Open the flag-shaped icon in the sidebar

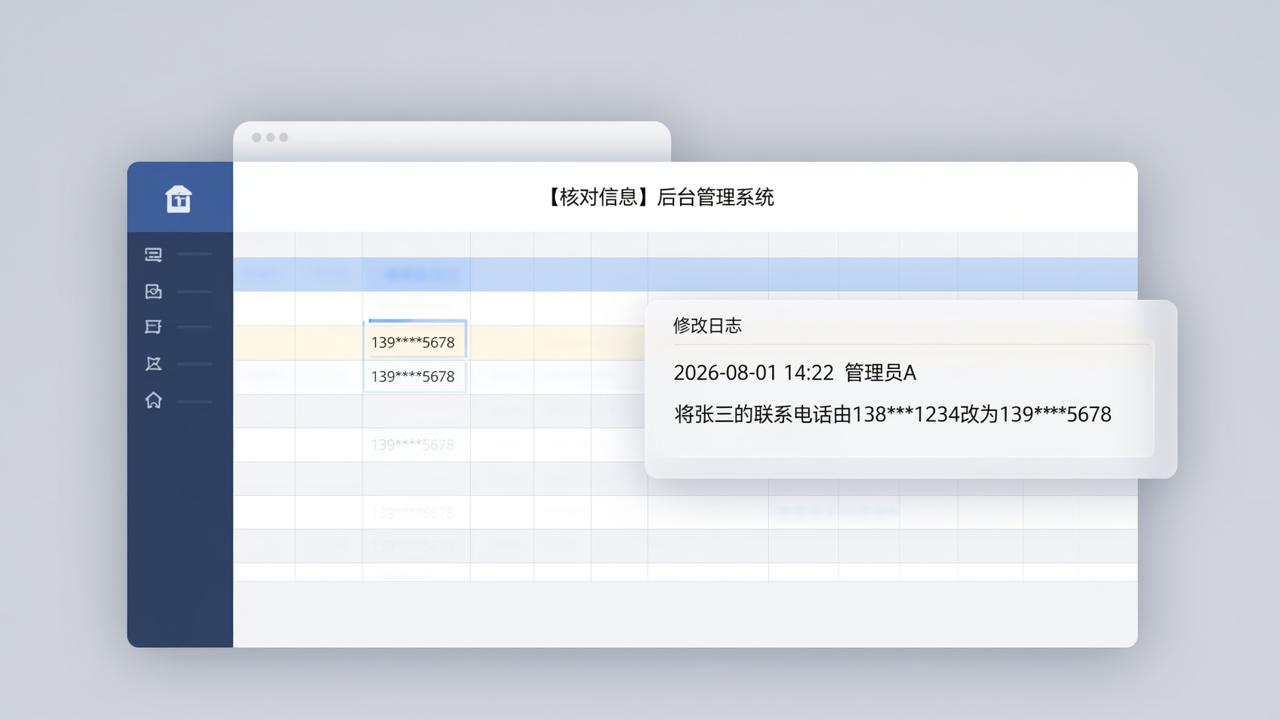pyautogui.click(x=153, y=327)
